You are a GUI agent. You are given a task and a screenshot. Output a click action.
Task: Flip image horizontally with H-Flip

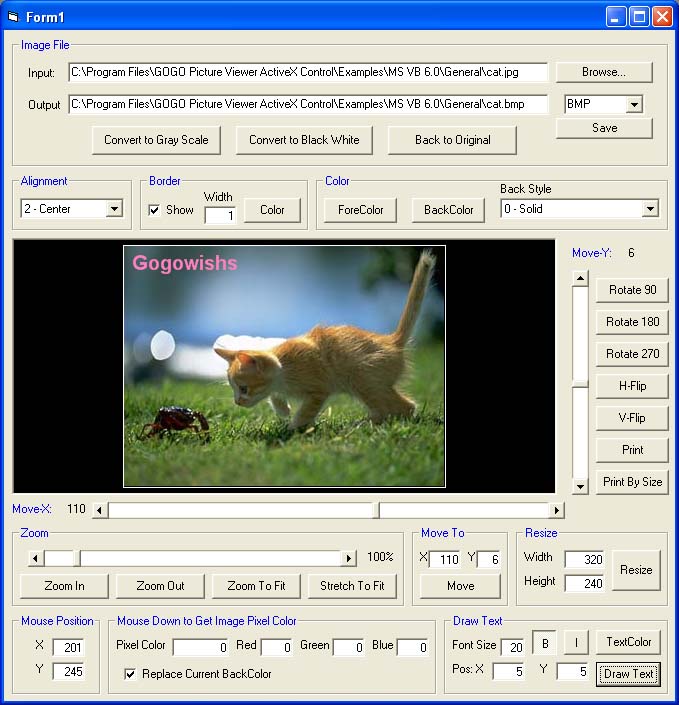click(x=632, y=386)
